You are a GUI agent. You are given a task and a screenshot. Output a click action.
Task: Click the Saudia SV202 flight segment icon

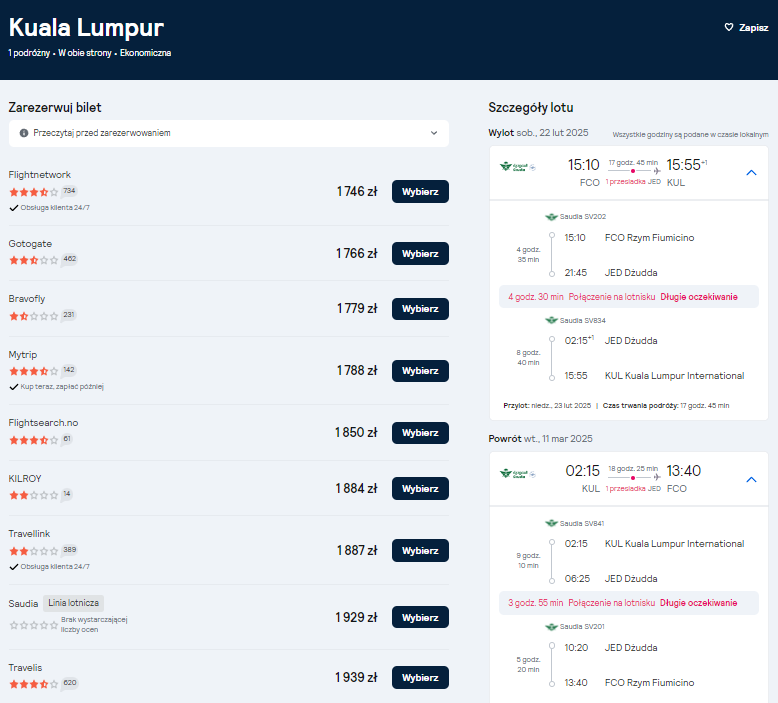(551, 217)
